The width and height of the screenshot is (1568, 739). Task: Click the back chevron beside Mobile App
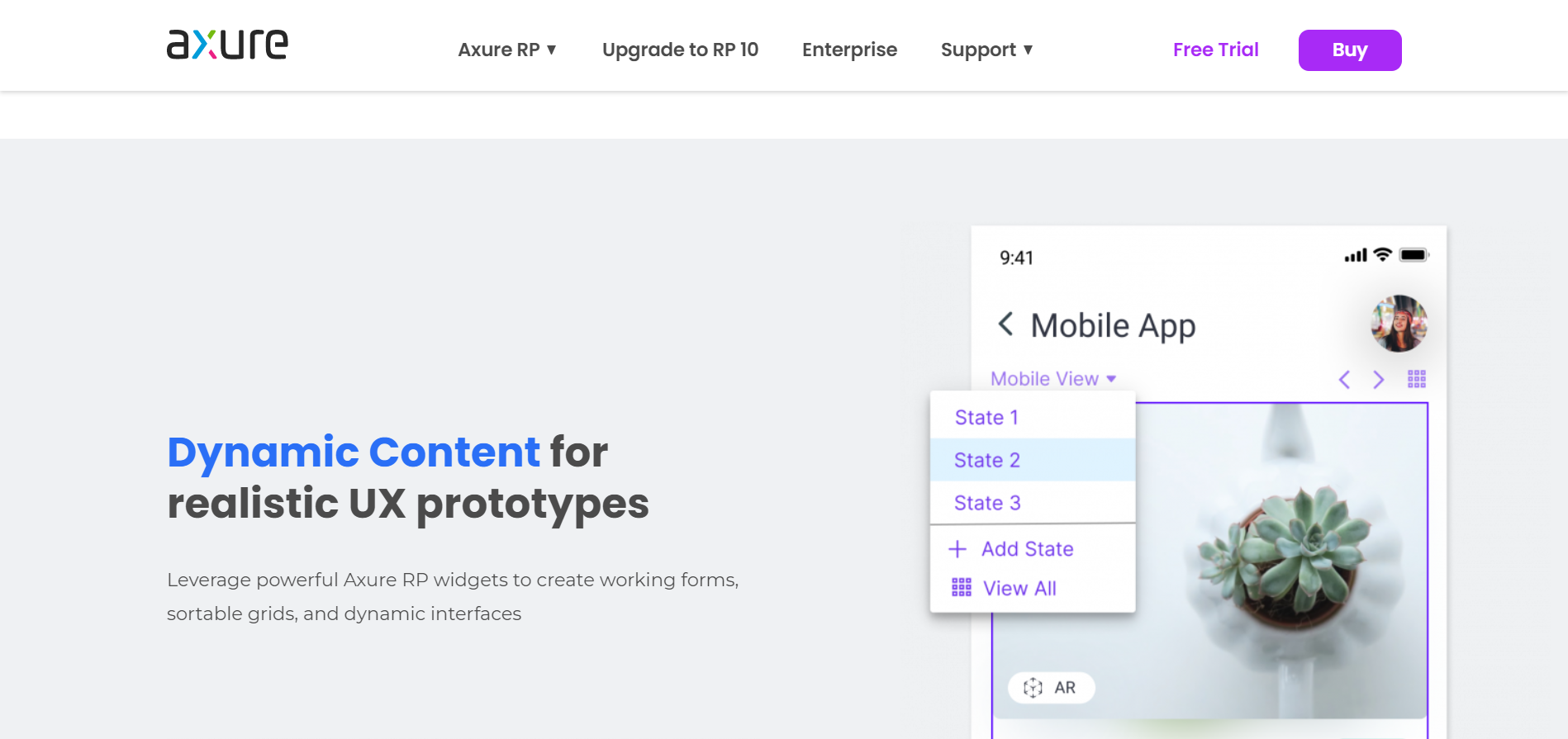click(x=1005, y=324)
